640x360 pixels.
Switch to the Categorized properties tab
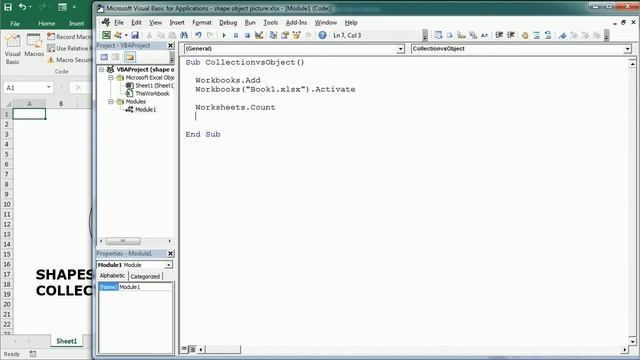pyautogui.click(x=145, y=276)
